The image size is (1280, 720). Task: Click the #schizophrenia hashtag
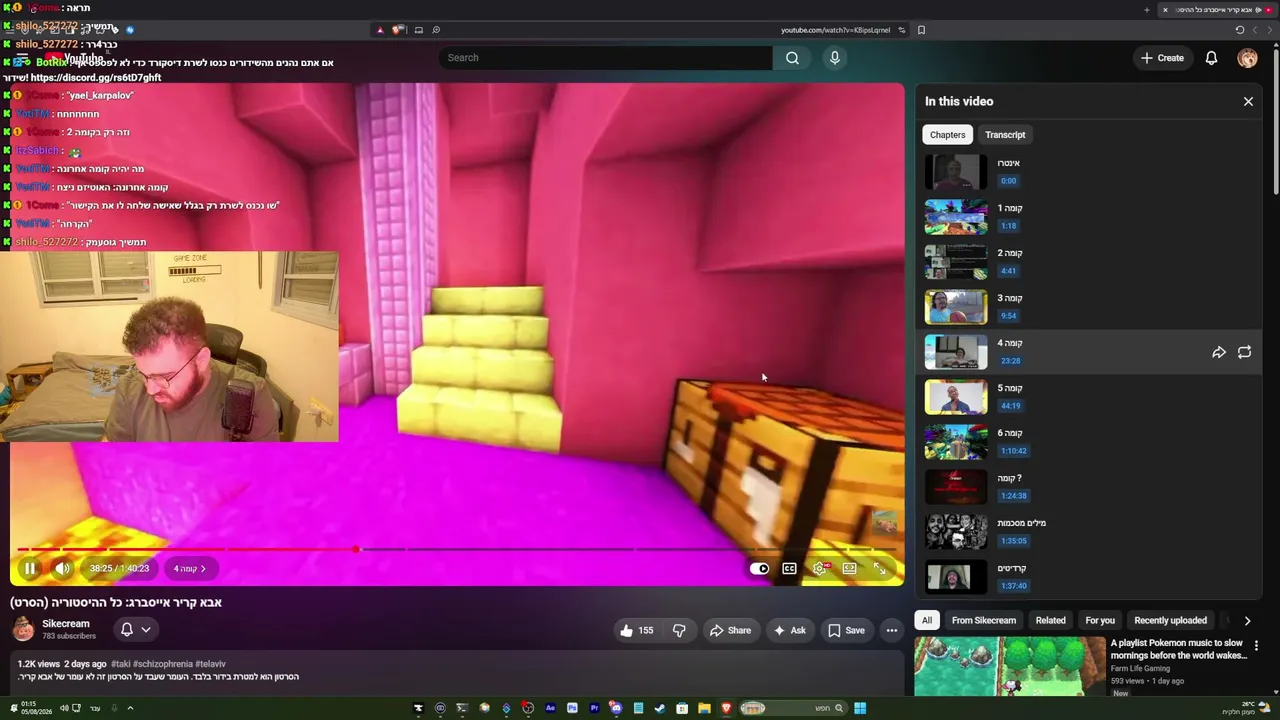click(x=163, y=664)
